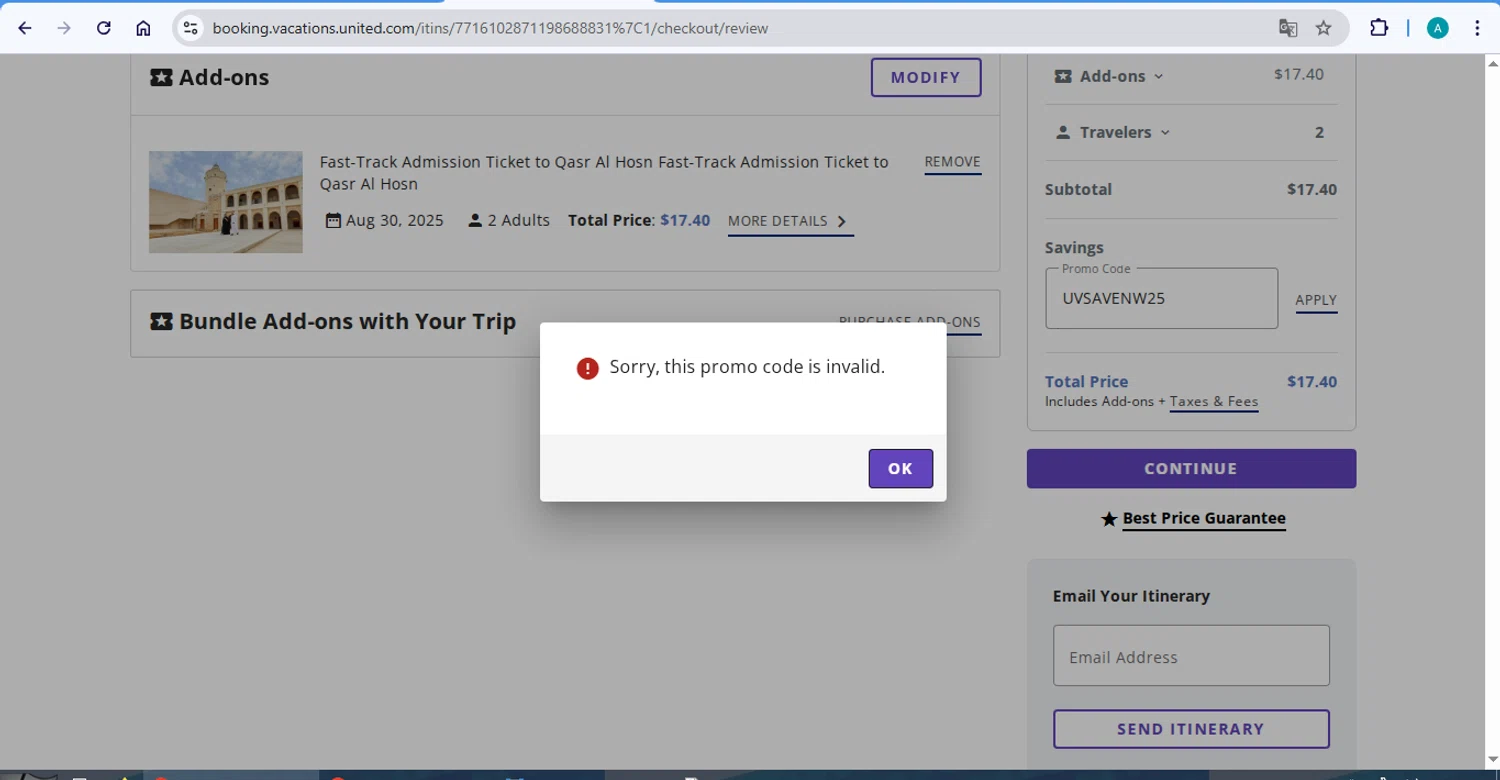Viewport: 1500px width, 780px height.
Task: Click the Savings label
Action: [x=1074, y=247]
